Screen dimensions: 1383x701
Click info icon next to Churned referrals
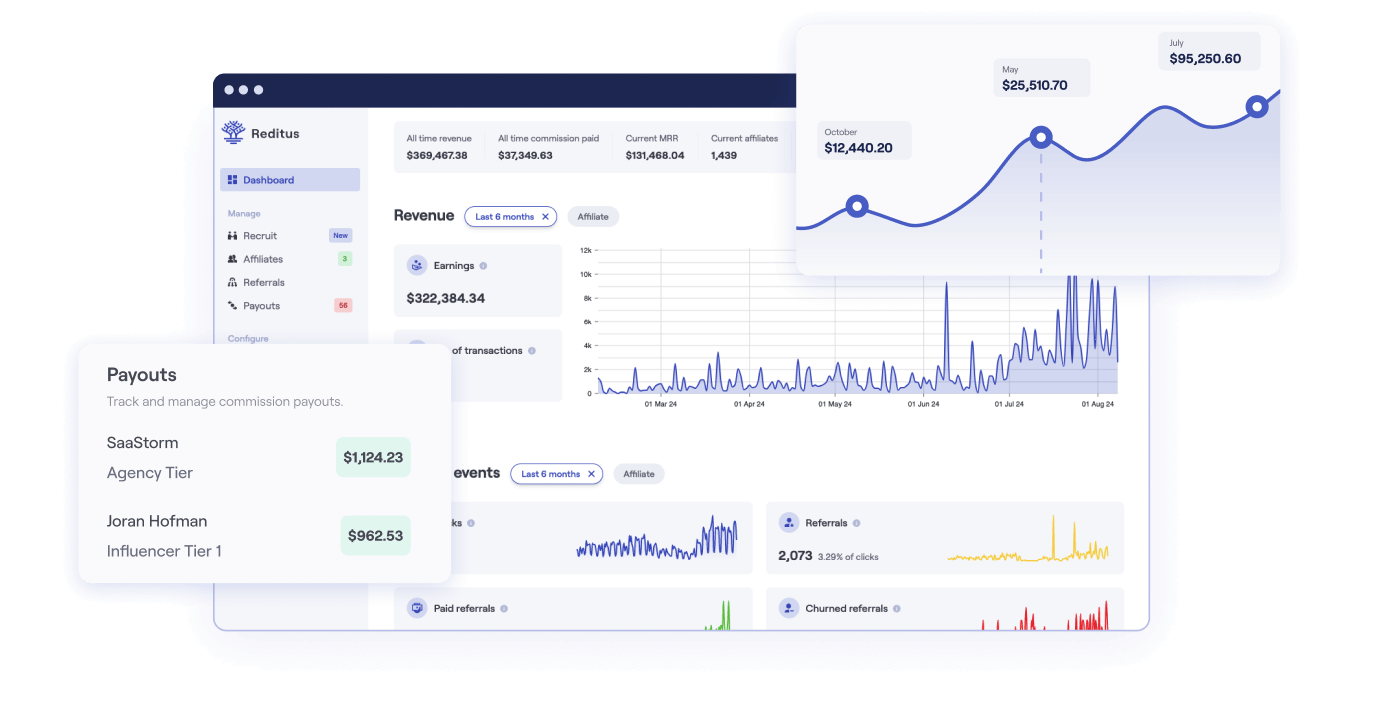tap(897, 608)
